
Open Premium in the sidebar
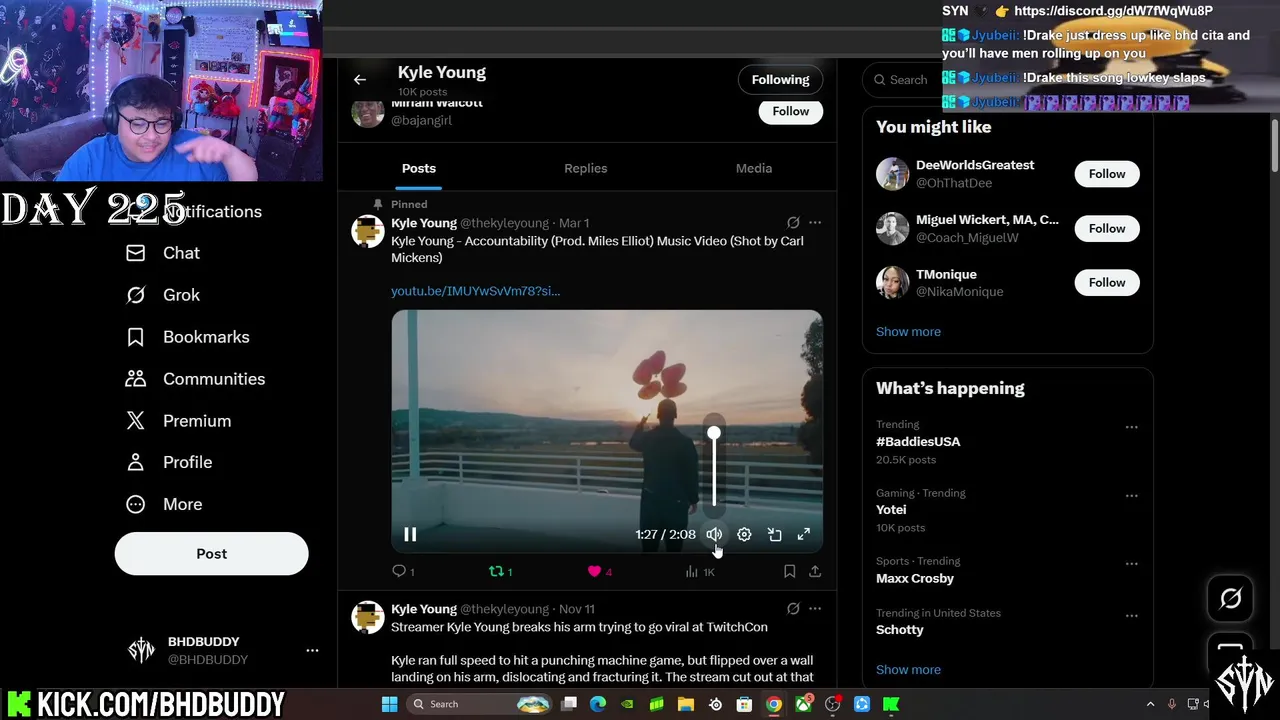pyautogui.click(x=178, y=421)
